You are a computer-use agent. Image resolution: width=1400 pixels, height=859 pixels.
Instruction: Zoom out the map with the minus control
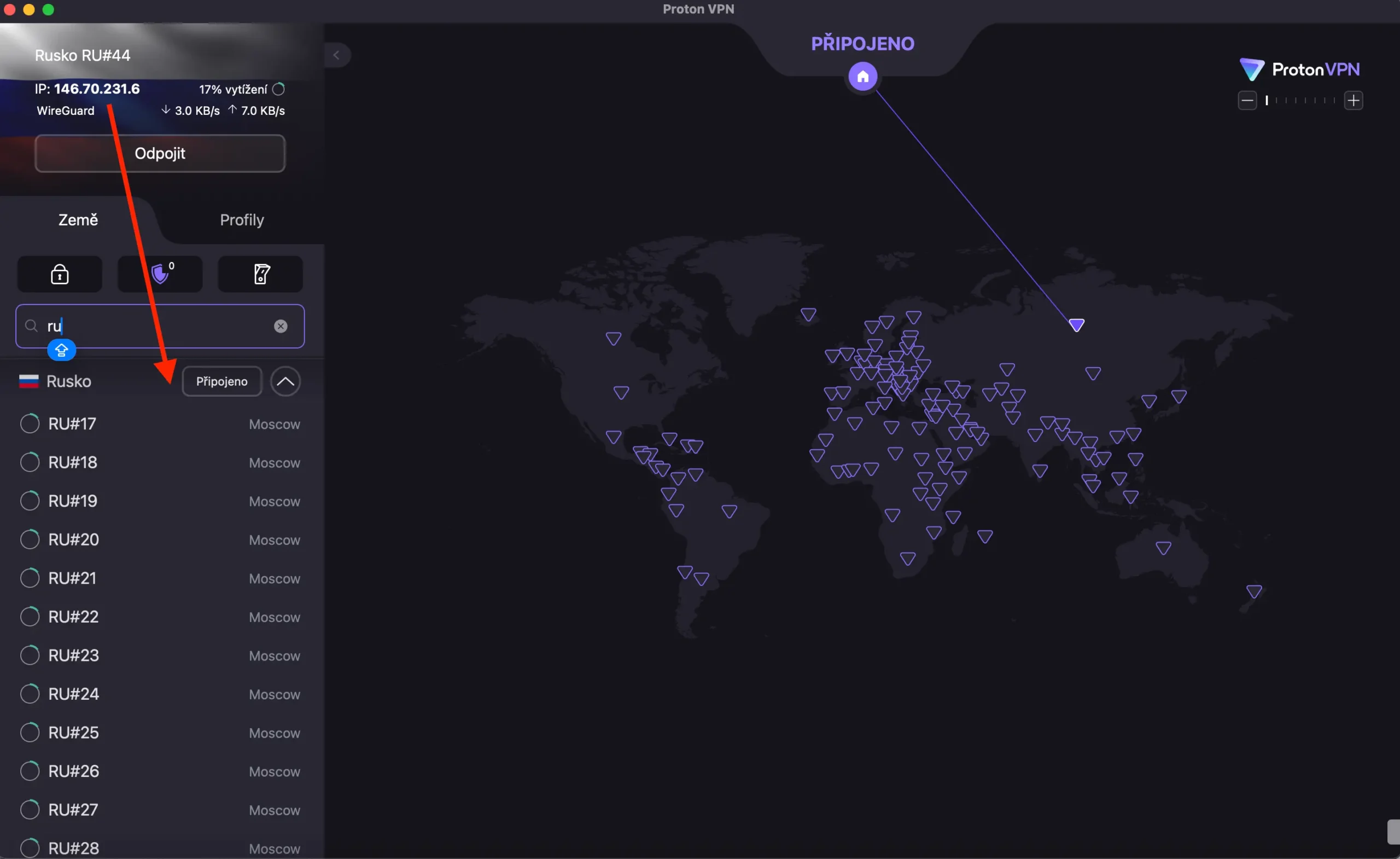tap(1248, 100)
